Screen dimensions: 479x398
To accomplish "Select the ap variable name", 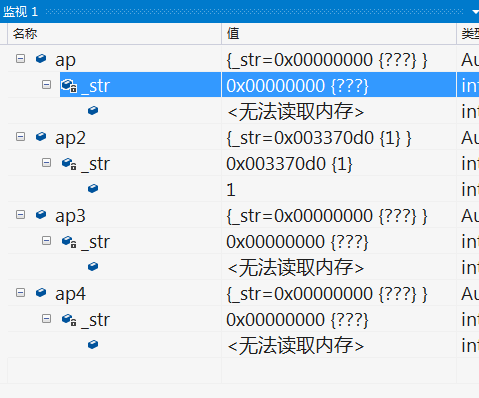I will coord(66,60).
